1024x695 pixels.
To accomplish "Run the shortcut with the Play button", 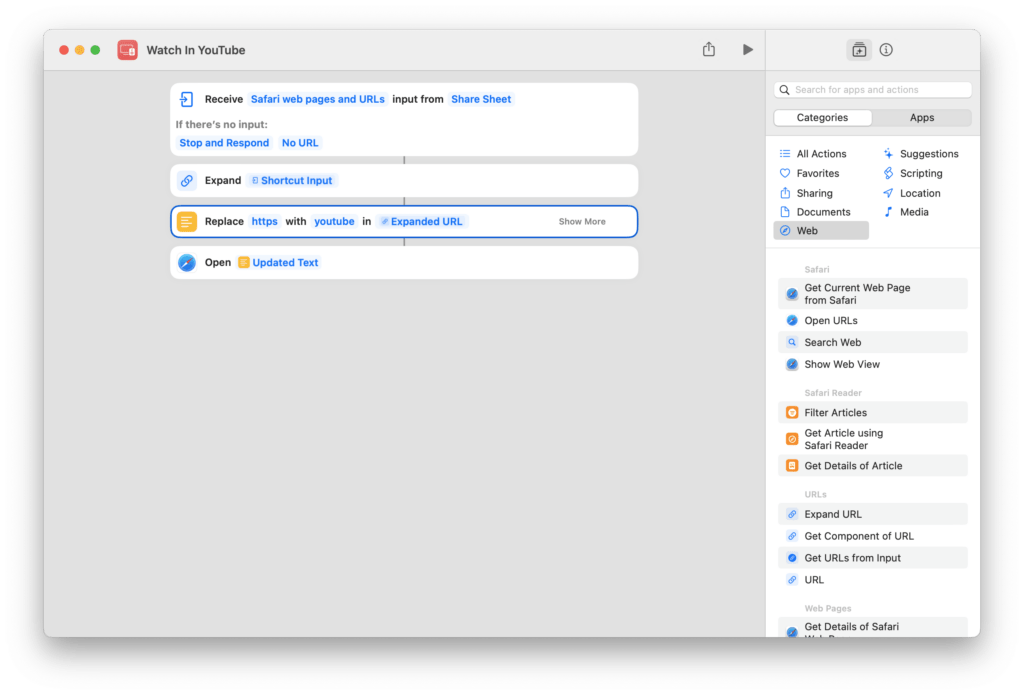I will pyautogui.click(x=747, y=49).
